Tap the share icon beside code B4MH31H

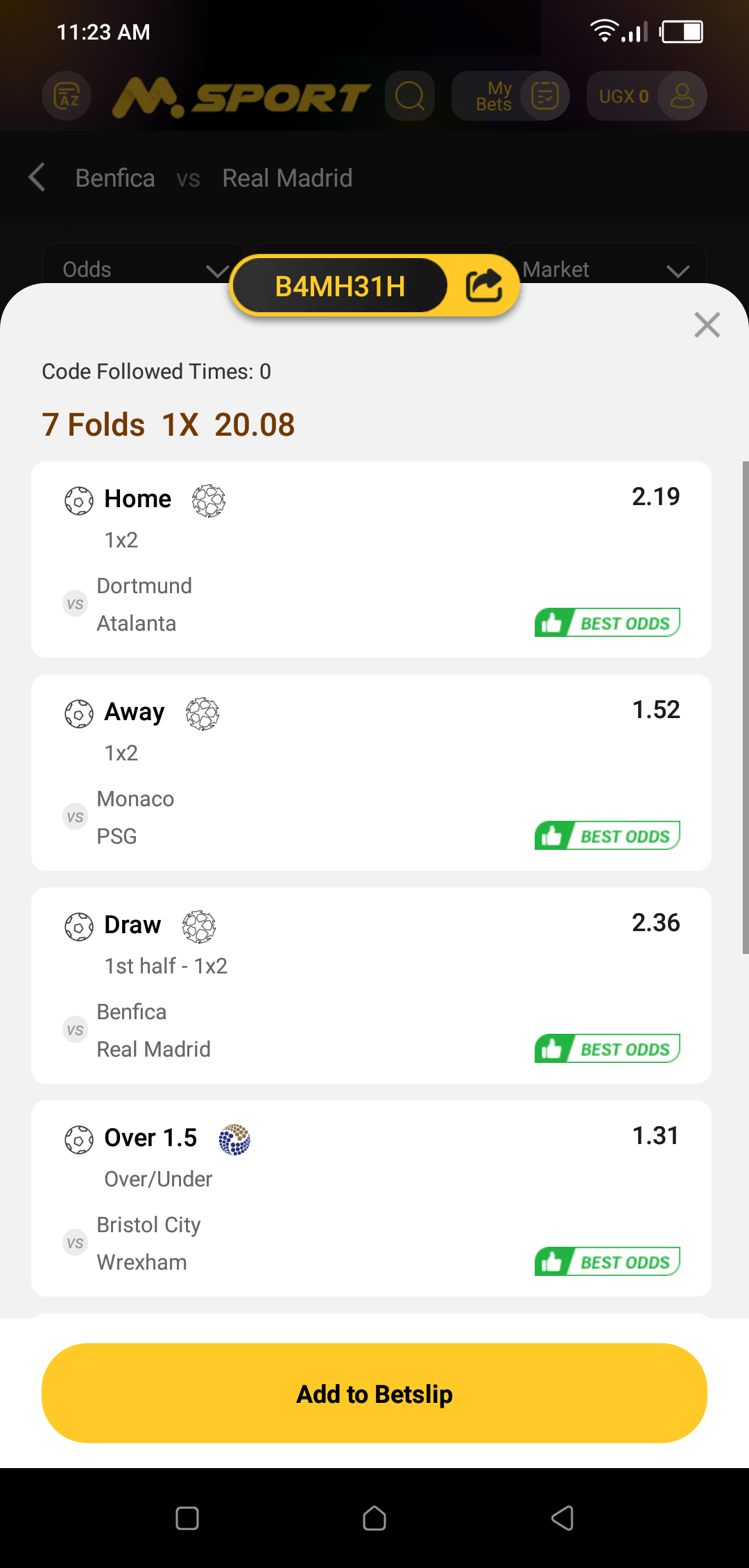(483, 286)
